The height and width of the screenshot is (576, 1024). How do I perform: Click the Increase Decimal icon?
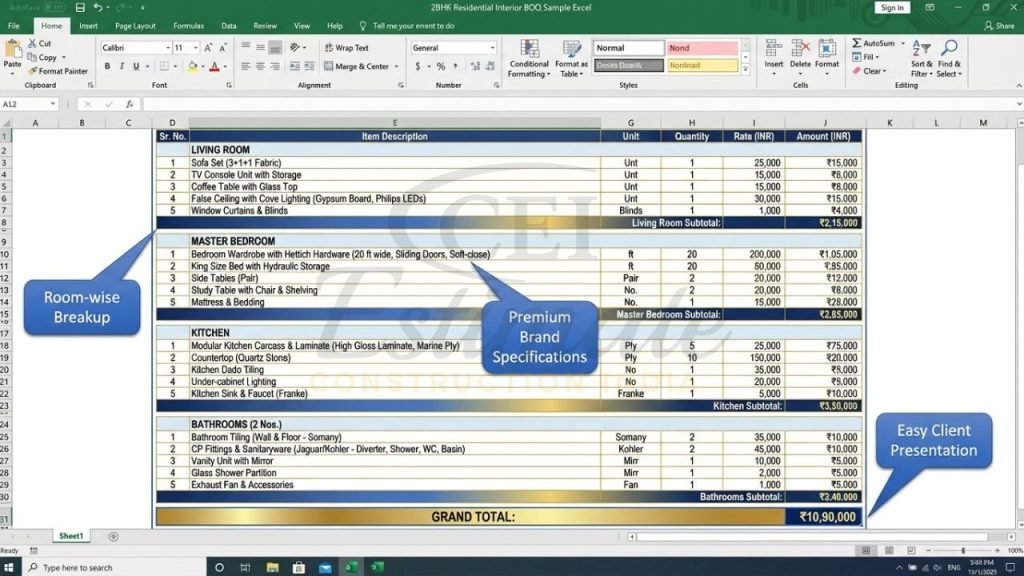coord(475,67)
